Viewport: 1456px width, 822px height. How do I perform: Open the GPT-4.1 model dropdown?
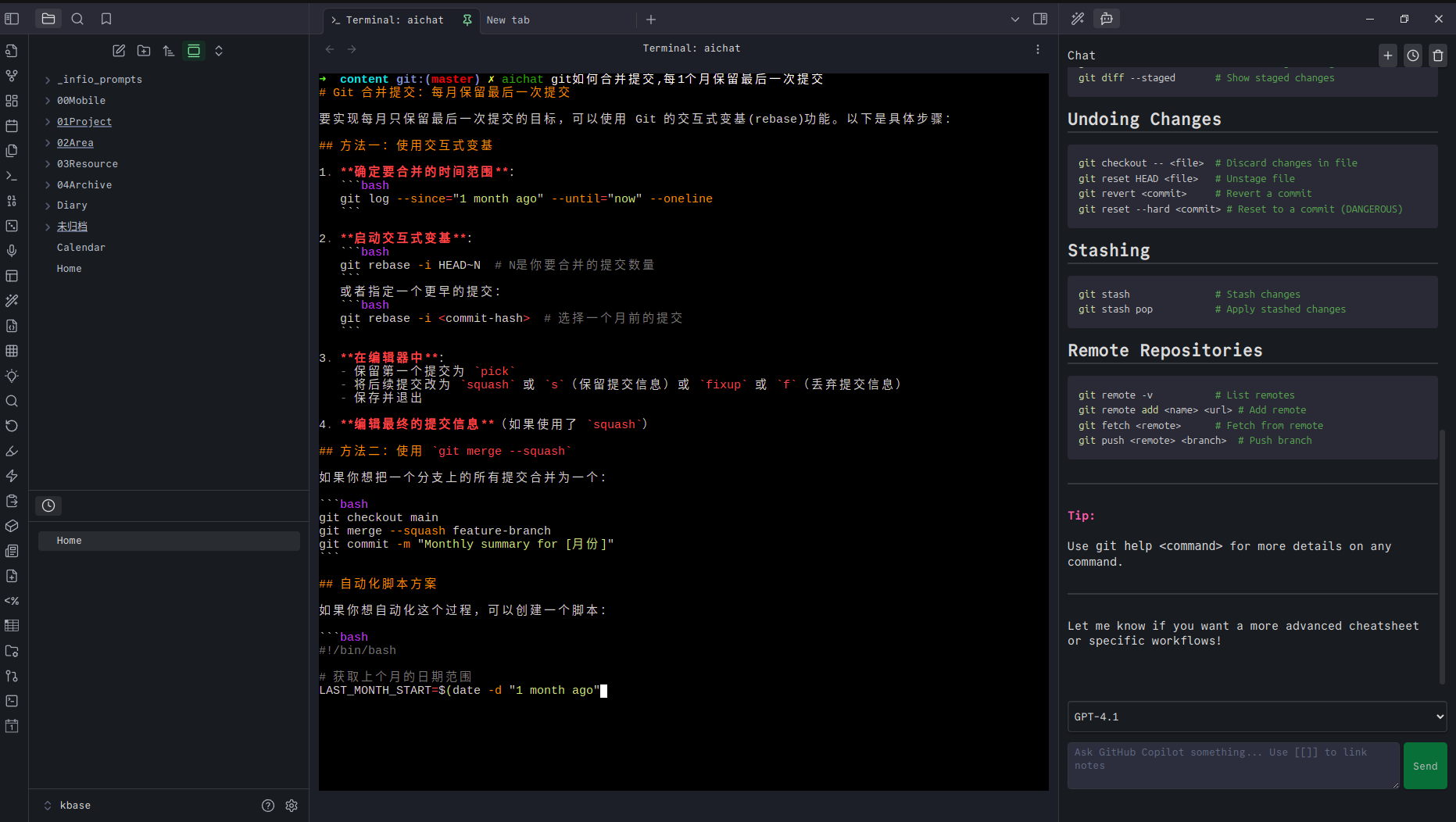[x=1257, y=717]
